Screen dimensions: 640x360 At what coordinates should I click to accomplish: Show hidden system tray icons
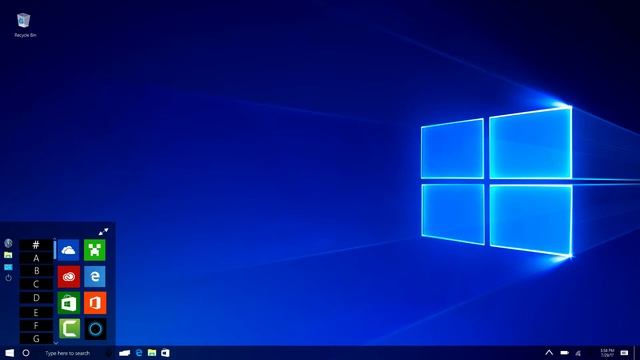click(549, 353)
